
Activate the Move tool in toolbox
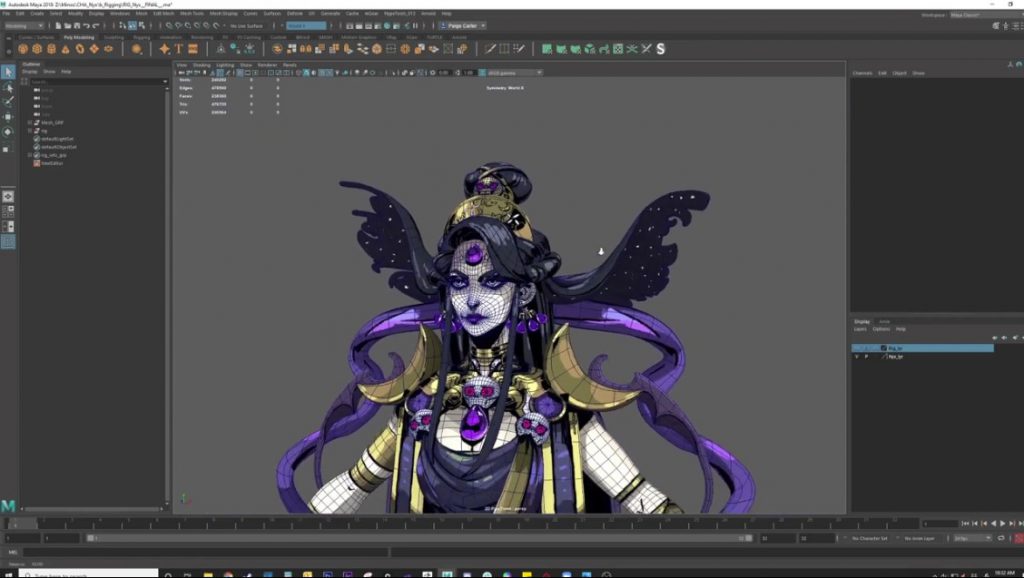pos(8,117)
